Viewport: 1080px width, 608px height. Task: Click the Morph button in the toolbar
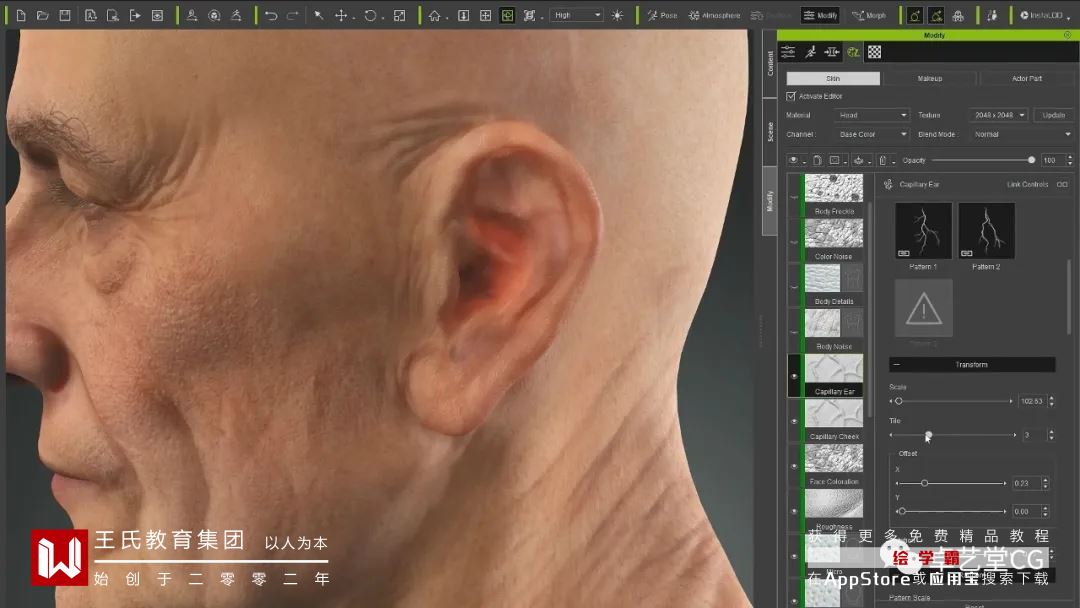(869, 15)
